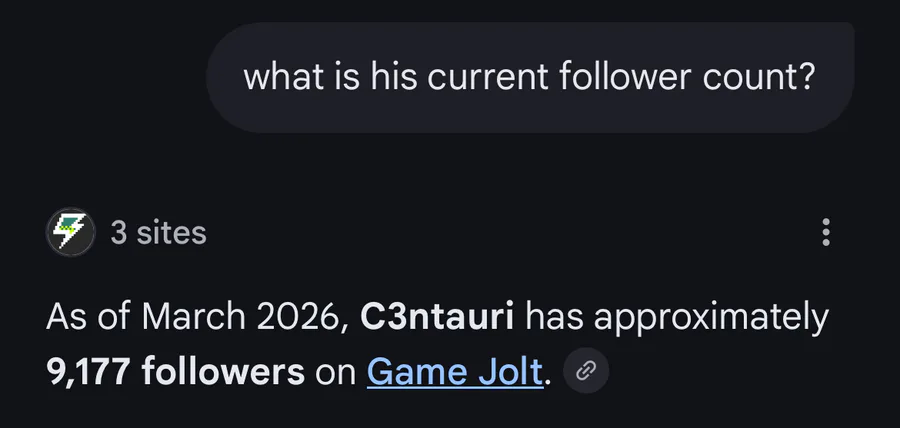
Task: Open the three-dot more options menu
Action: (x=825, y=233)
